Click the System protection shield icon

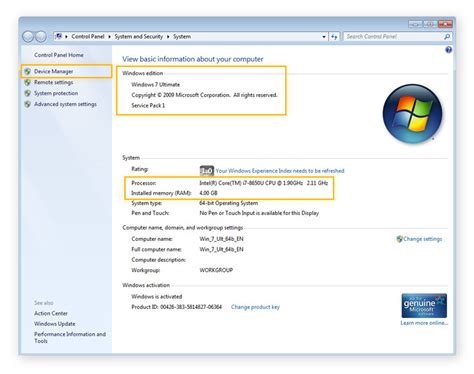pyautogui.click(x=28, y=93)
